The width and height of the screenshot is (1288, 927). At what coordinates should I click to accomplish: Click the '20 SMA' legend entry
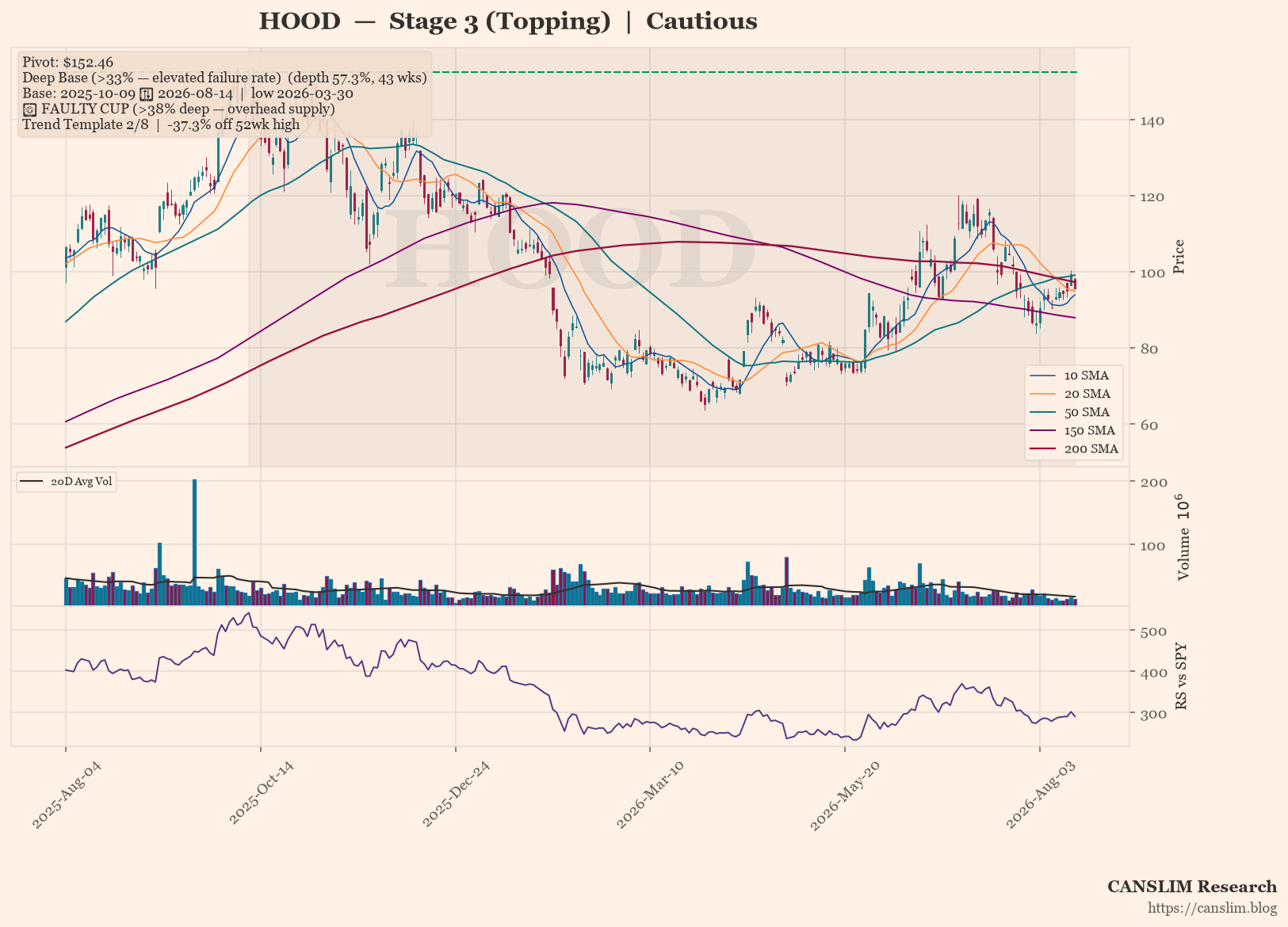click(1072, 394)
